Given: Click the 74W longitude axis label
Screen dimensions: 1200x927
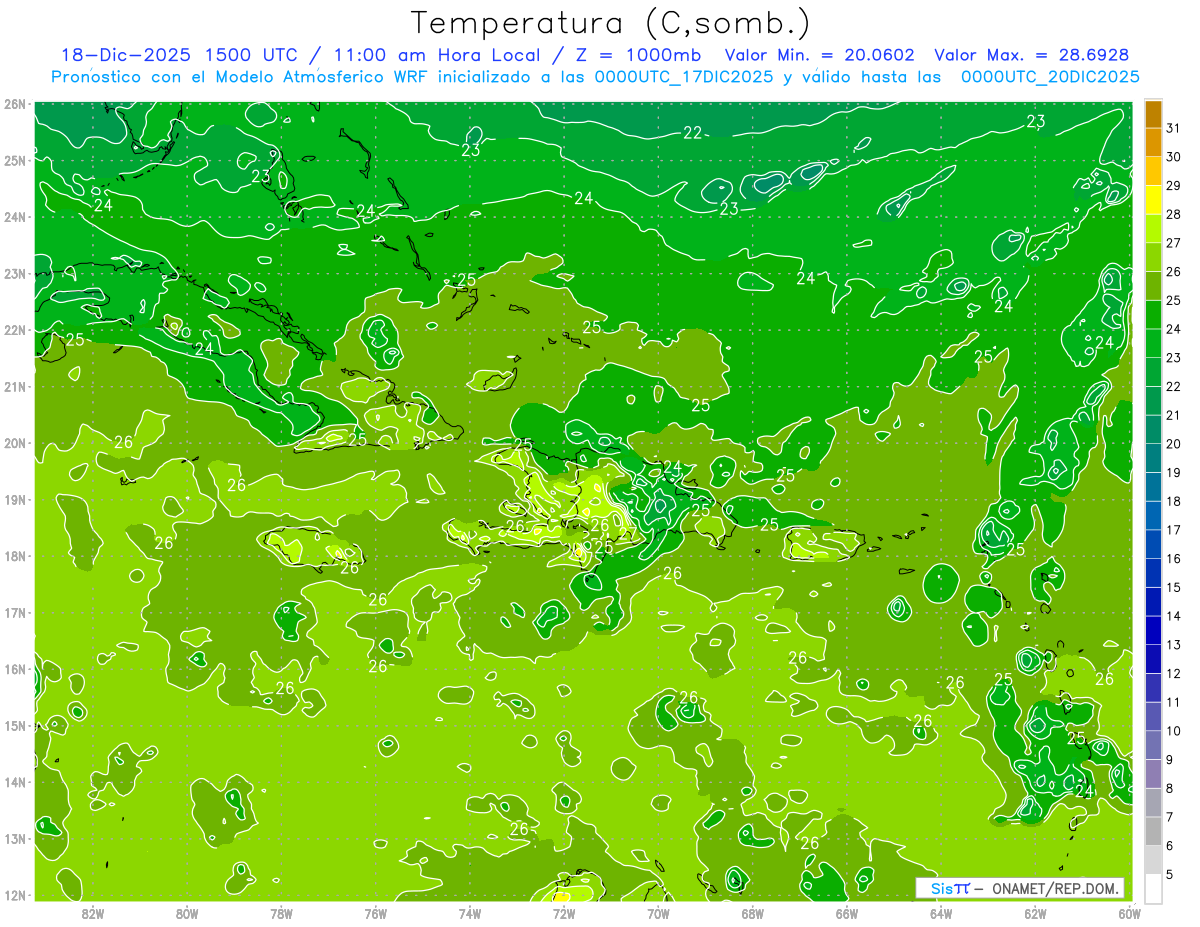Looking at the screenshot, I should coord(469,913).
